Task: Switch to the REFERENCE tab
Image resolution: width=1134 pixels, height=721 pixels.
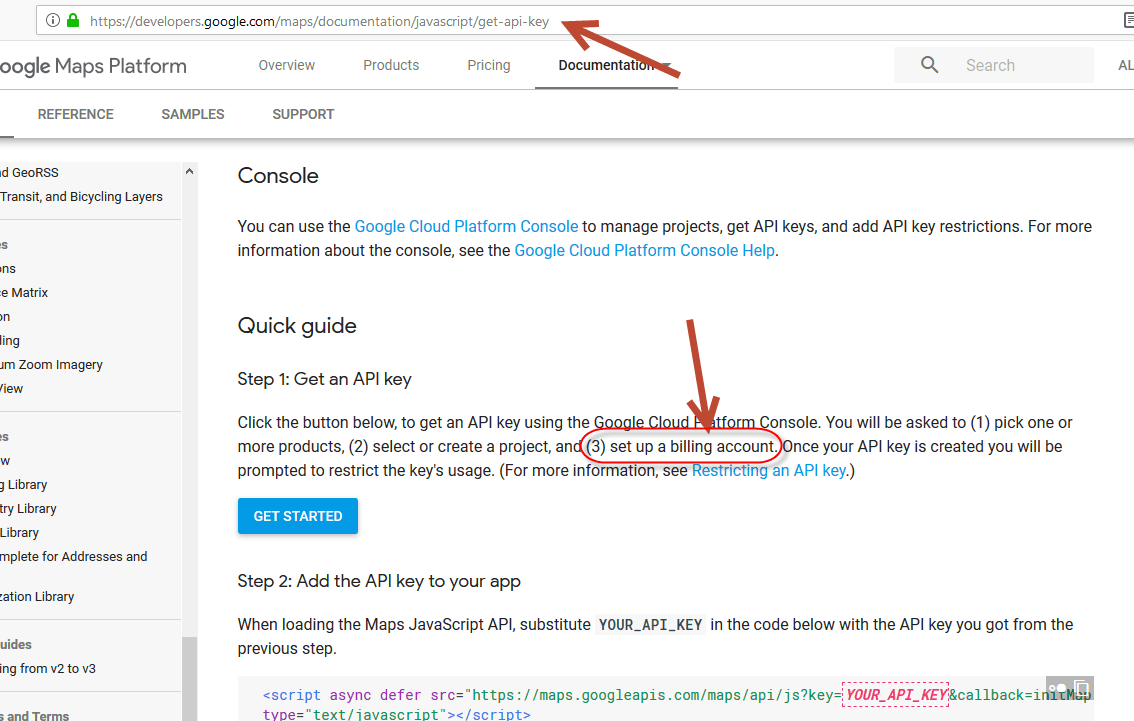Action: [x=76, y=114]
